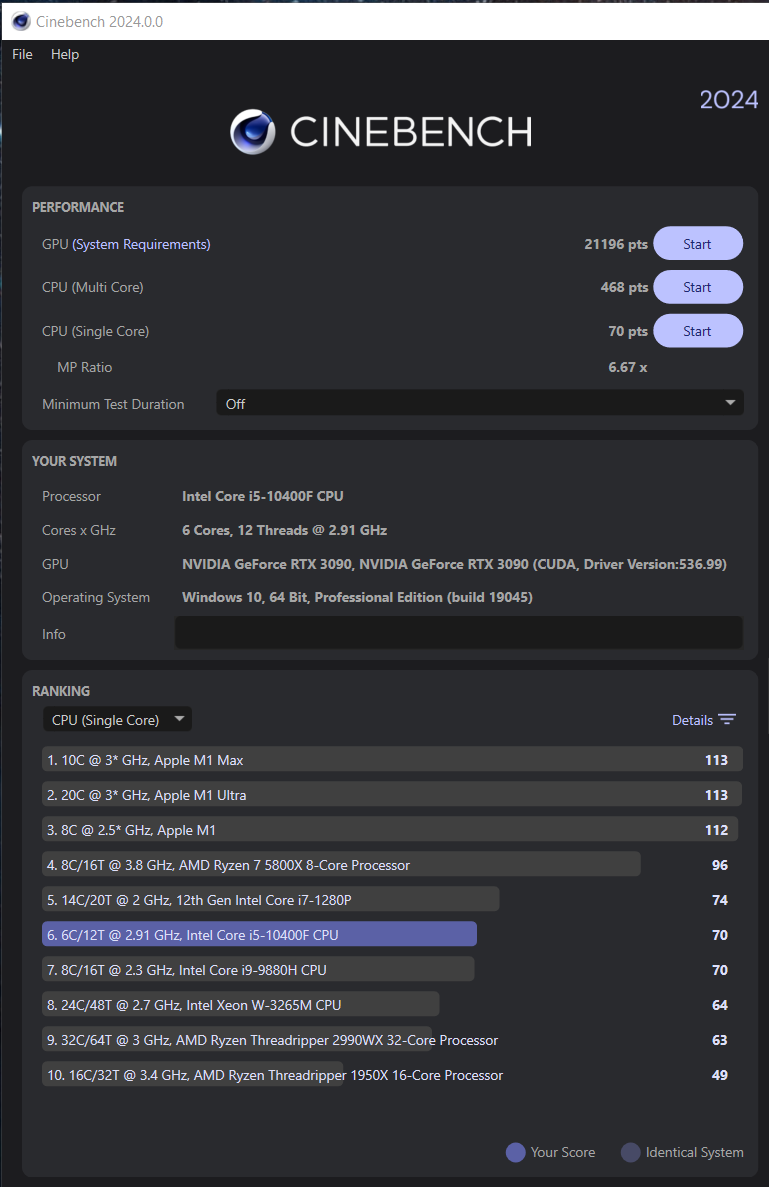
Task: Open the ranking Details link
Action: pos(692,720)
